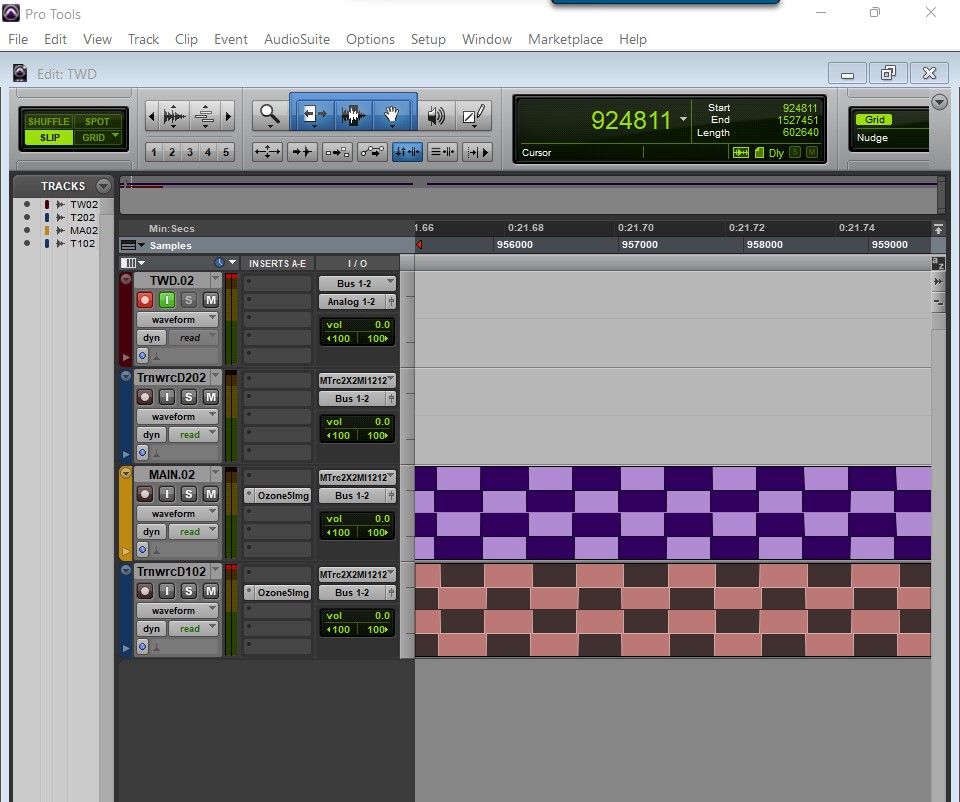This screenshot has height=802, width=960.
Task: Select the Grabber hand tool
Action: (x=394, y=115)
